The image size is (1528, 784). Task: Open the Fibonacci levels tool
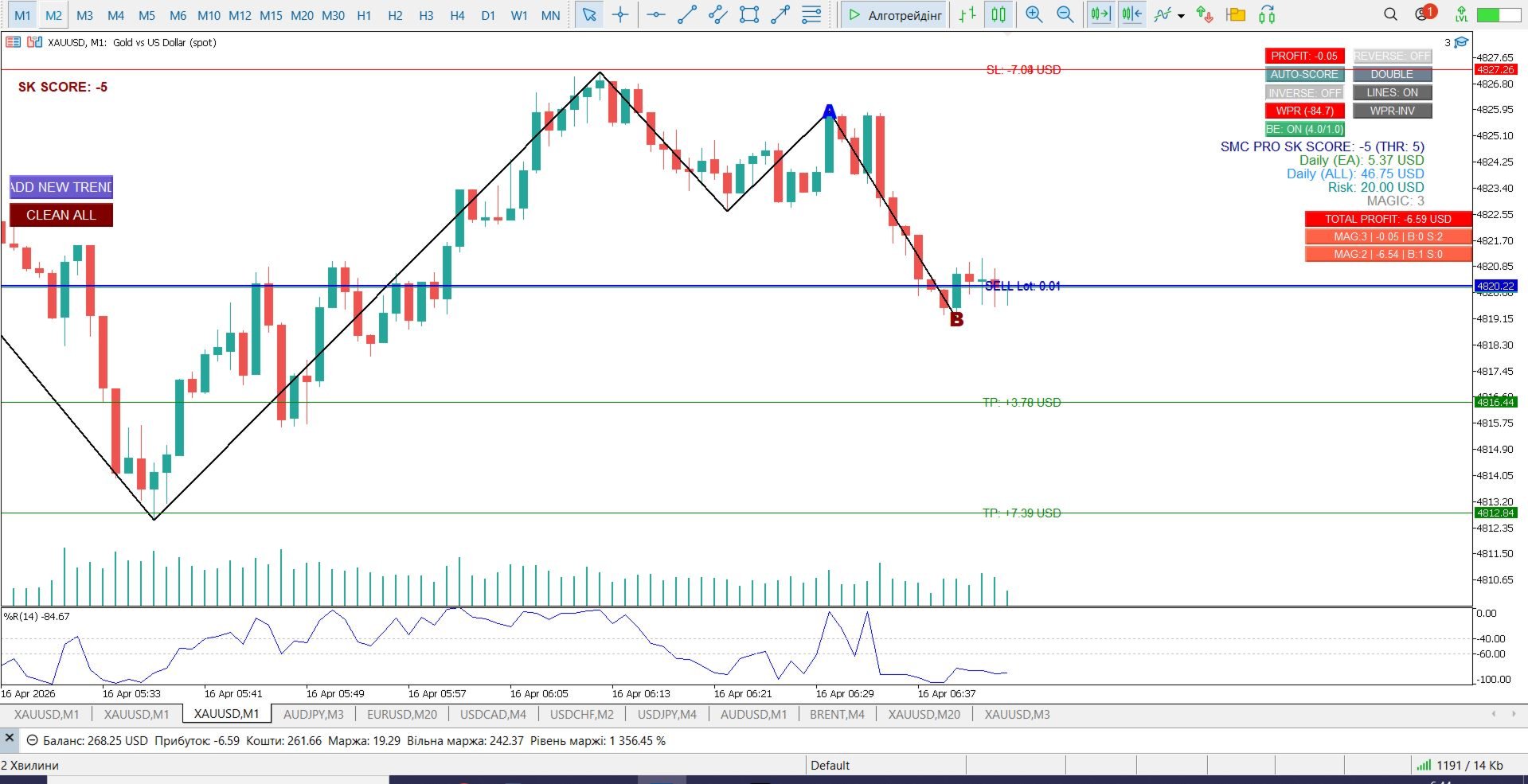811,14
